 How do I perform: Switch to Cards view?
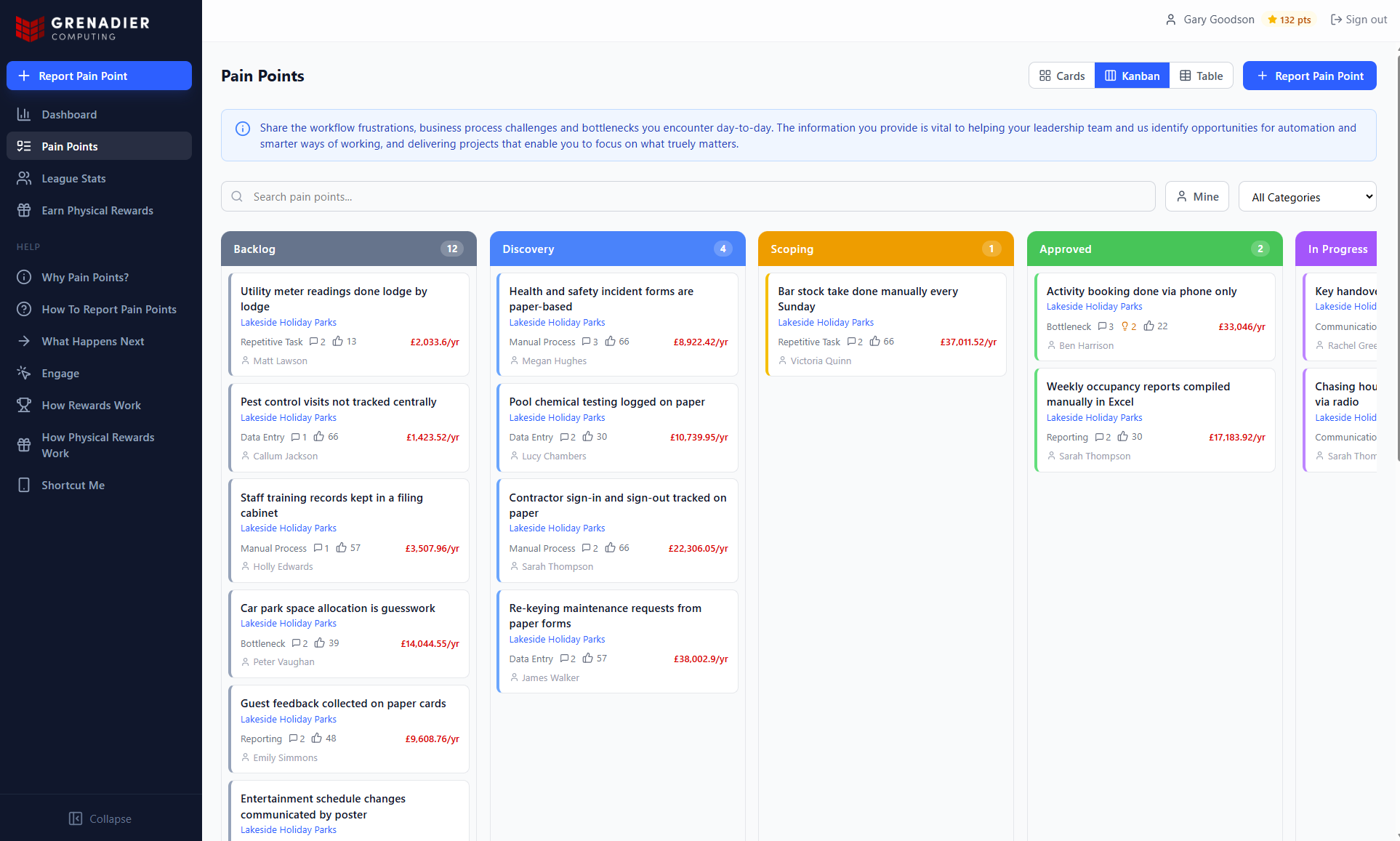[x=1061, y=75]
